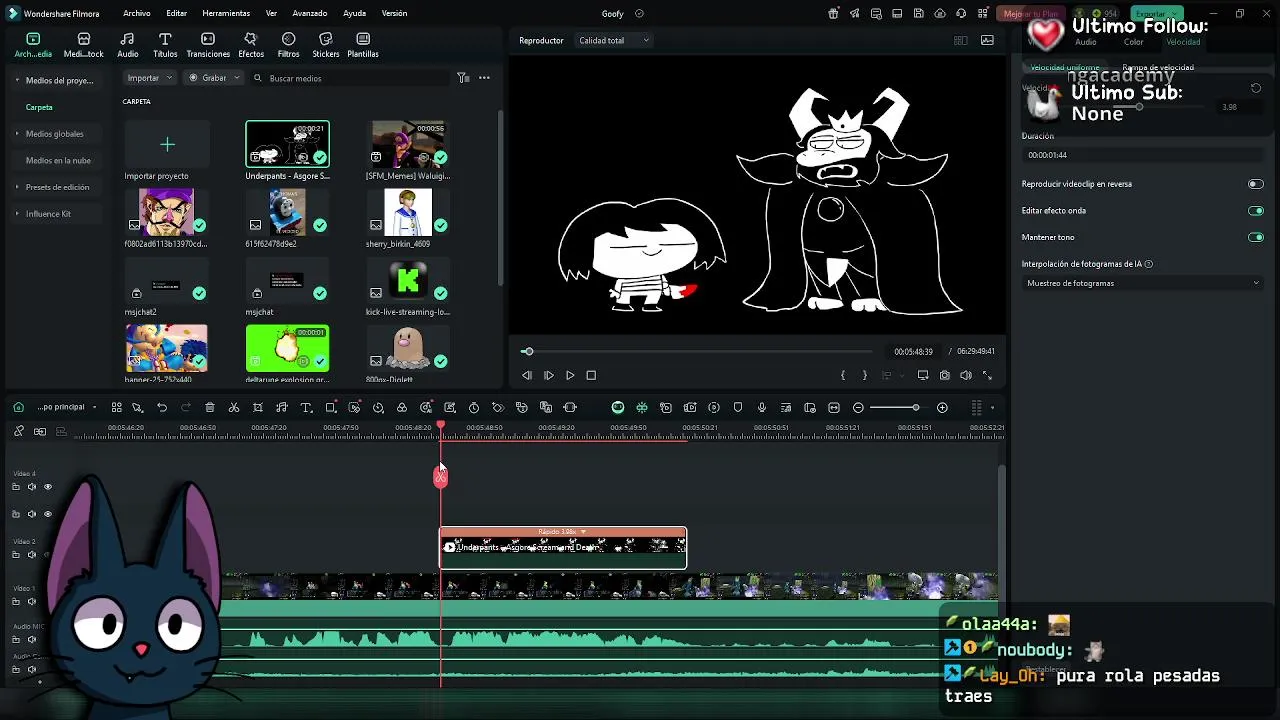Viewport: 1280px width, 720px height.
Task: Click the redo arrow icon
Action: [186, 408]
